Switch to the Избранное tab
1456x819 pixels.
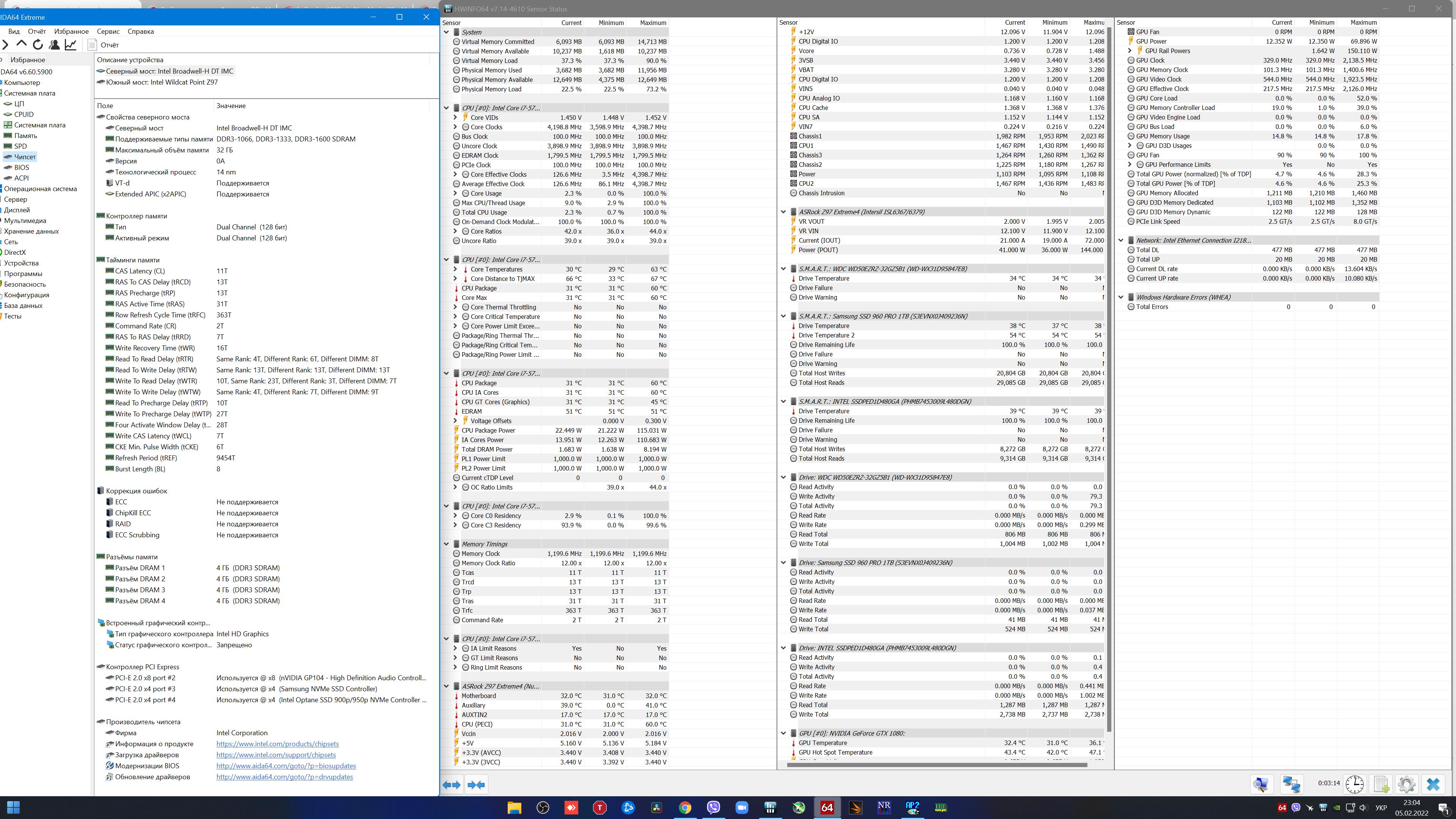(x=27, y=60)
